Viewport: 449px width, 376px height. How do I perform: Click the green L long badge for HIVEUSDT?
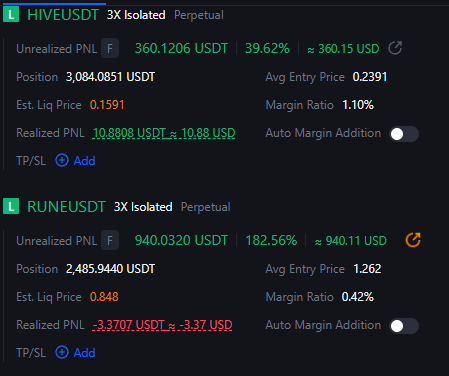tap(11, 15)
